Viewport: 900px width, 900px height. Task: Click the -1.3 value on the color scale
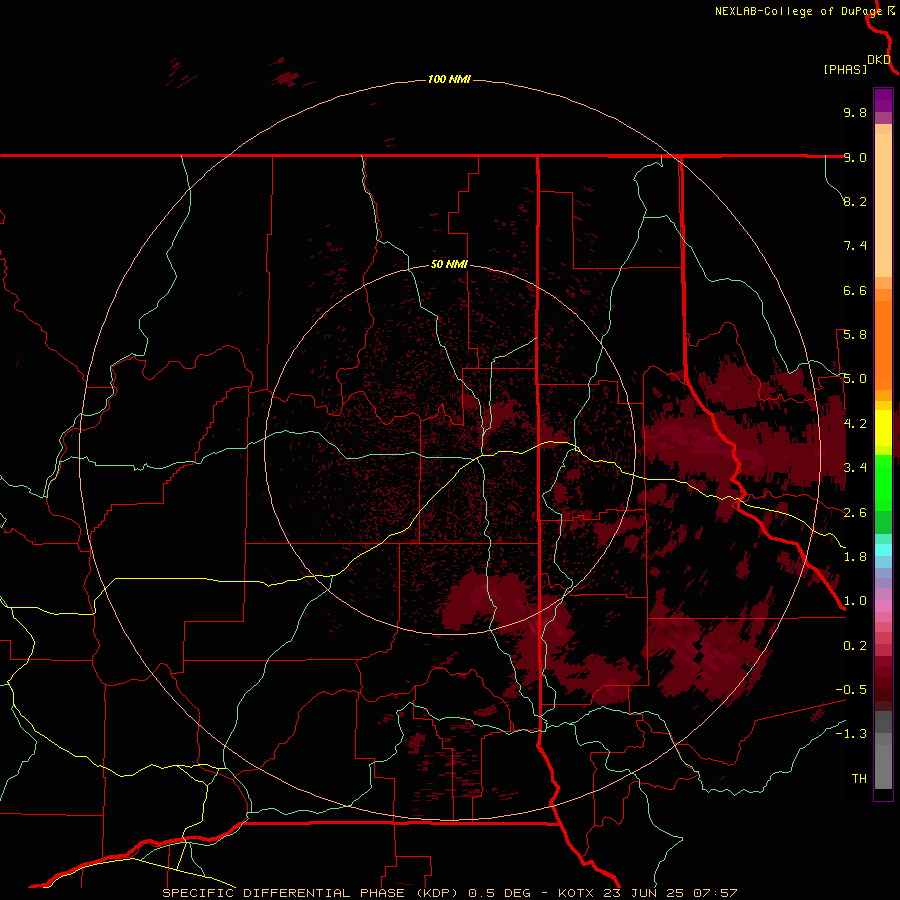851,734
